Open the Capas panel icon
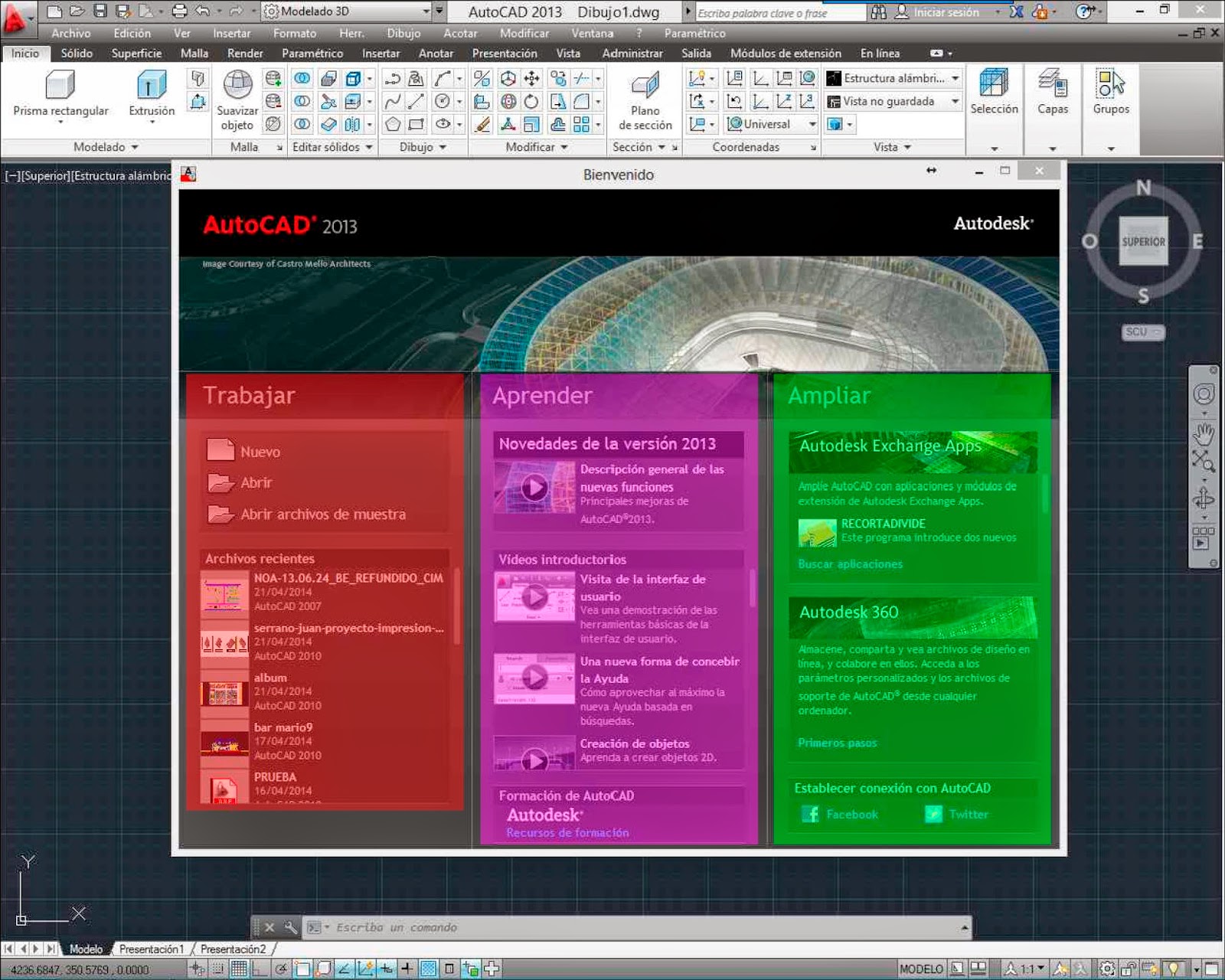This screenshot has width=1225, height=980. coord(1052,84)
